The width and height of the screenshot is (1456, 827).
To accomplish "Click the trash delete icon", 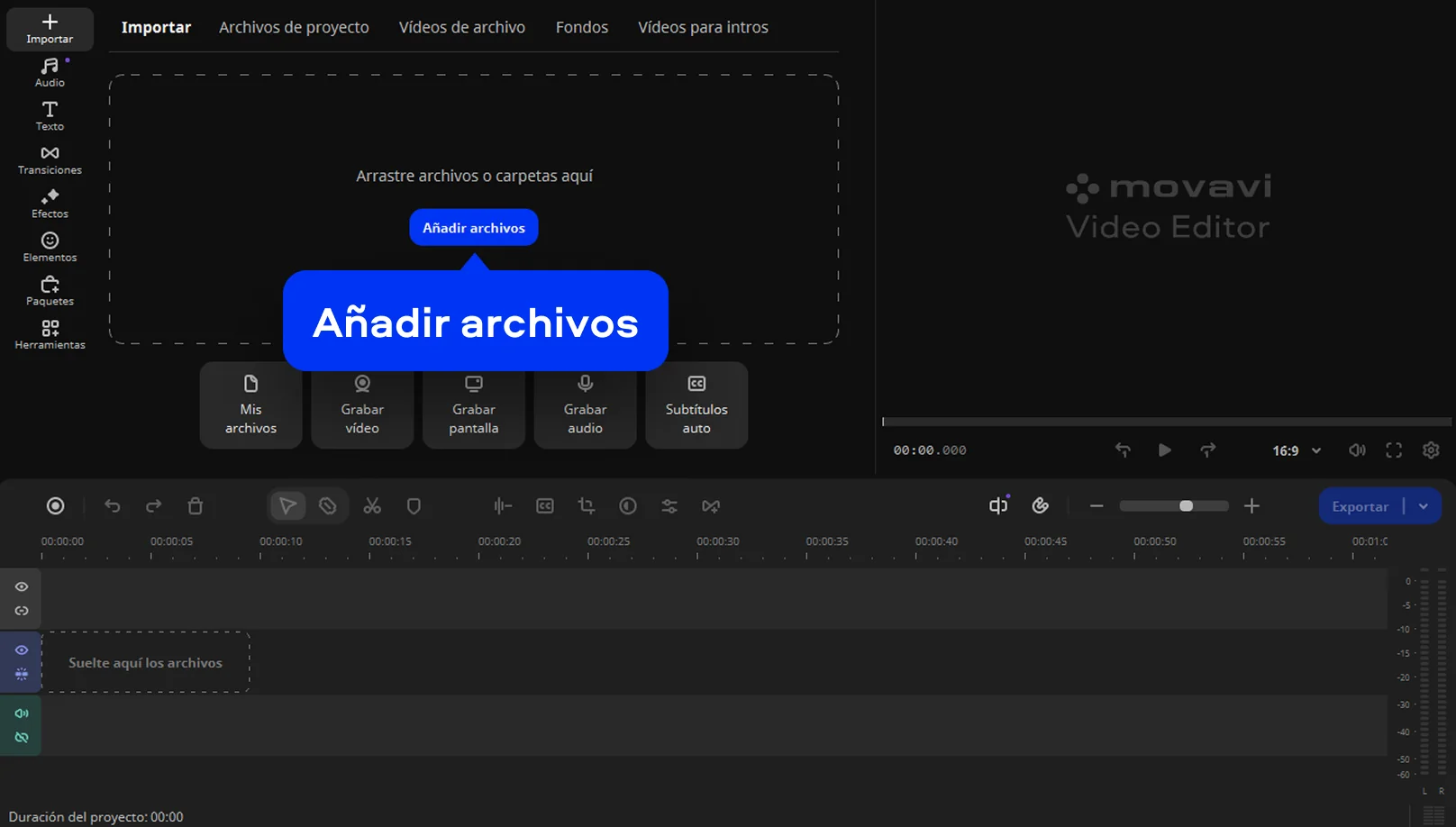I will (x=195, y=506).
